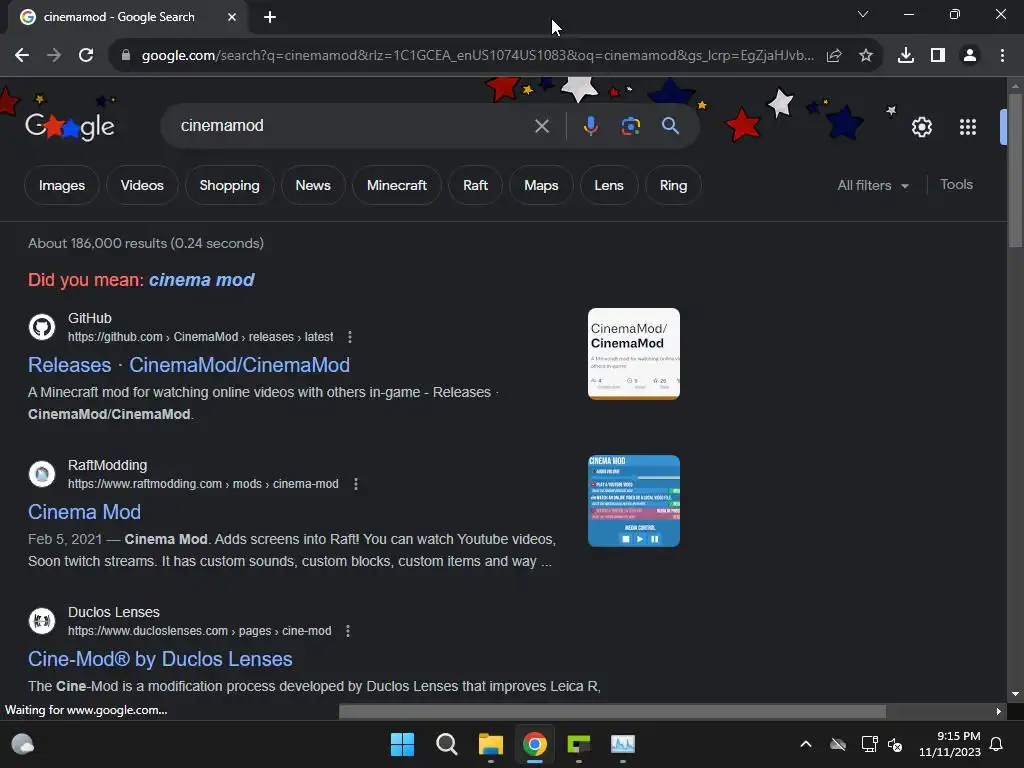Viewport: 1024px width, 768px height.
Task: Open more options for the GitHub result
Action: [350, 337]
